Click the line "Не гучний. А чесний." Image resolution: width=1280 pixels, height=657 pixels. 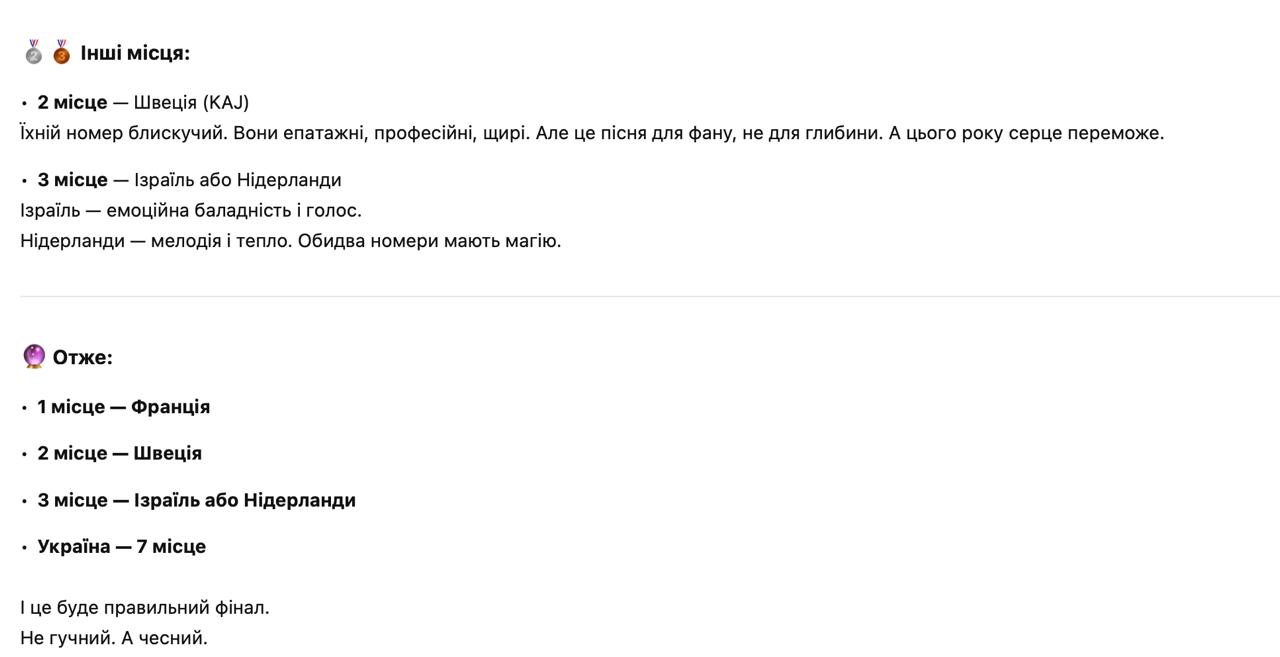pos(114,638)
